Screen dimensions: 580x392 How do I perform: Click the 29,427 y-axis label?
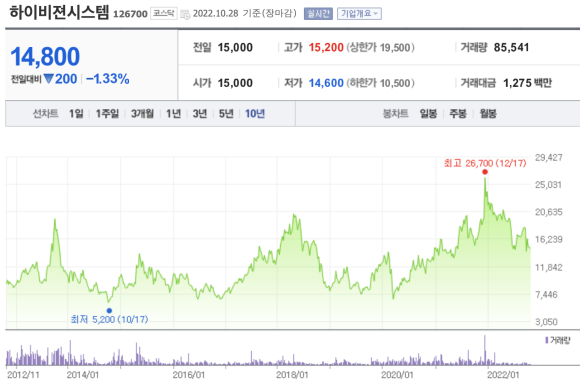click(549, 158)
